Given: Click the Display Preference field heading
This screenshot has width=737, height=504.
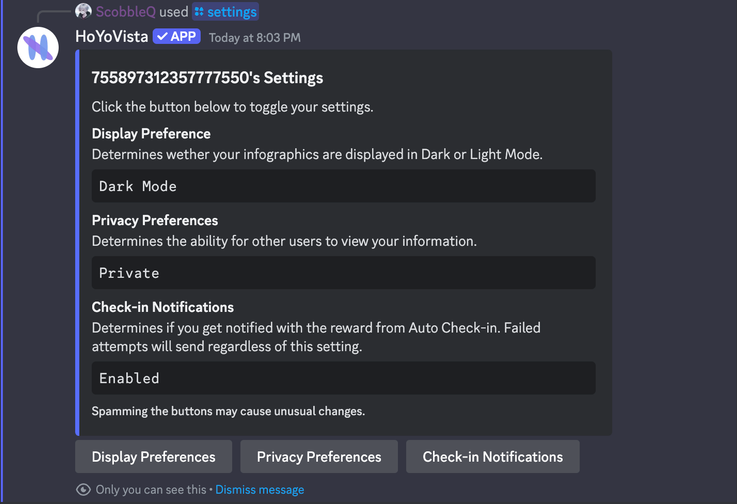Looking at the screenshot, I should 151,134.
